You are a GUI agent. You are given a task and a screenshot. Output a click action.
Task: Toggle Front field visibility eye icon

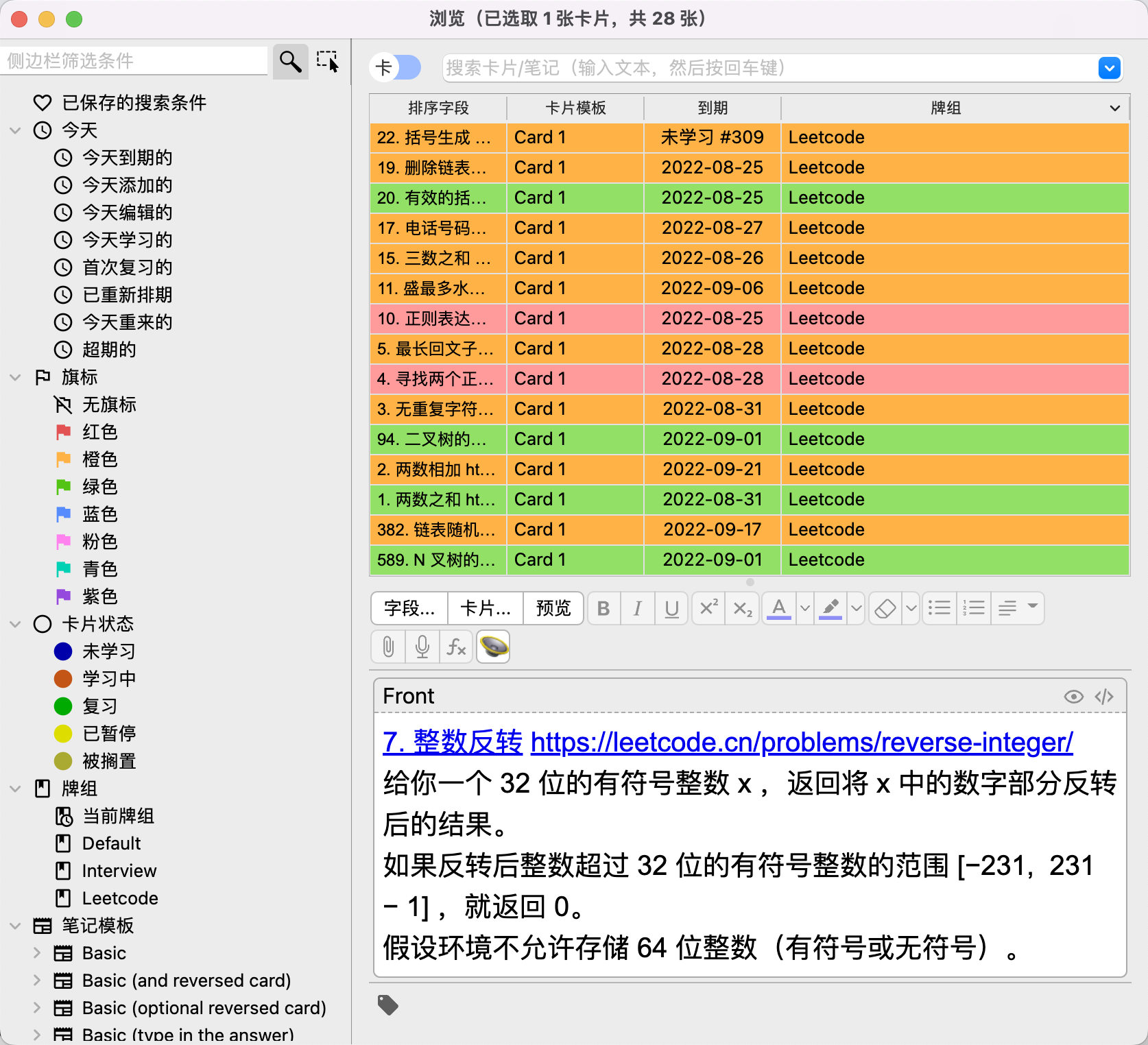pyautogui.click(x=1073, y=697)
